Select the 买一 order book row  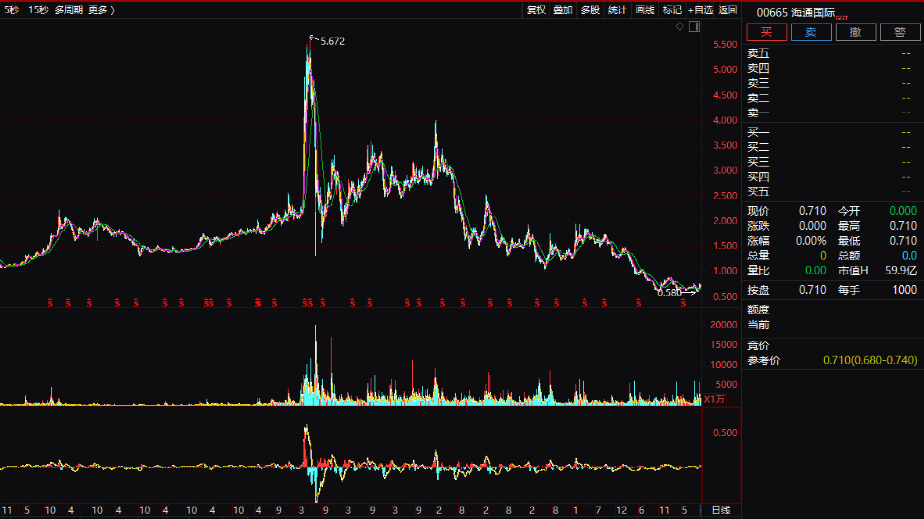click(x=832, y=132)
